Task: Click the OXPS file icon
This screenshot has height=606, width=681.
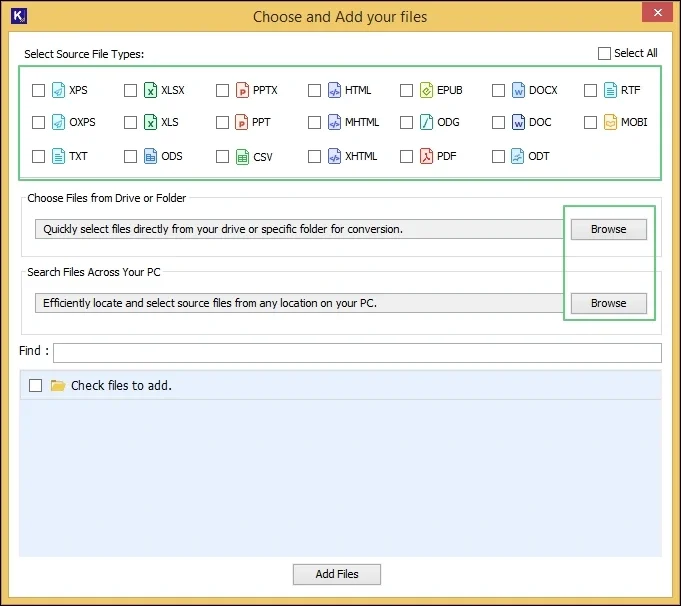Action: point(58,122)
